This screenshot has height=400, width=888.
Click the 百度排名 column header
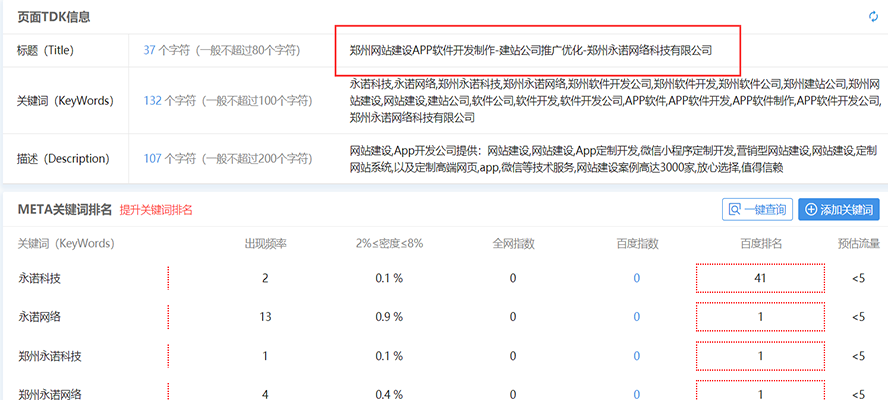[761, 244]
